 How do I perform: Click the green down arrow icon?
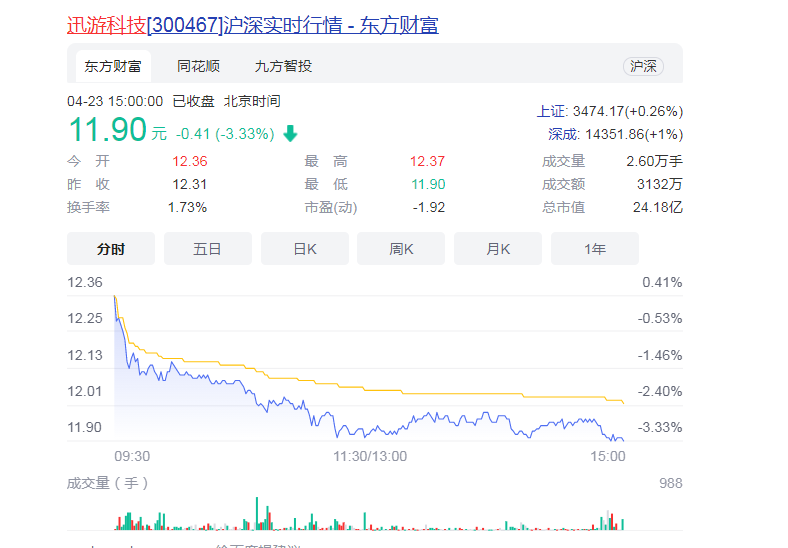pyautogui.click(x=291, y=133)
